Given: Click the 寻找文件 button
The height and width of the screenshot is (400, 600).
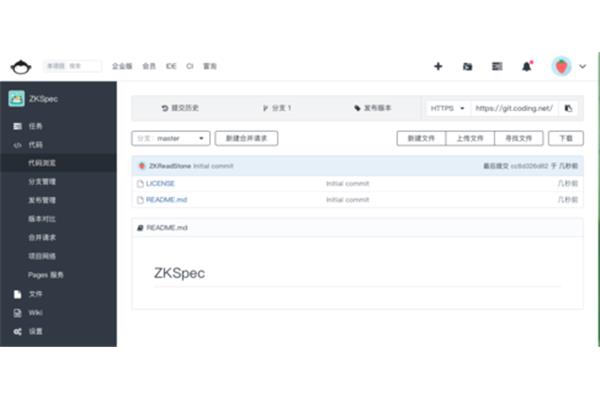Looking at the screenshot, I should click(x=518, y=138).
